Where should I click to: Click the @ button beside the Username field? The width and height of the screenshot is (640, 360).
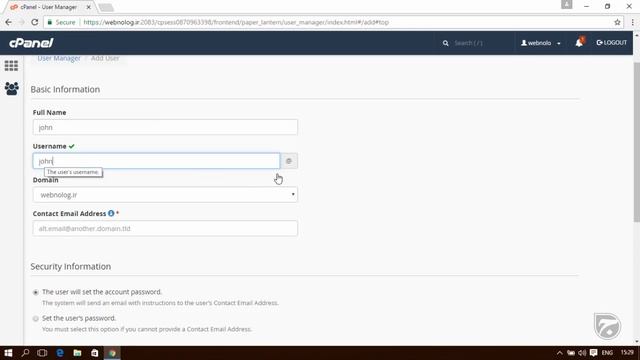[x=289, y=161]
